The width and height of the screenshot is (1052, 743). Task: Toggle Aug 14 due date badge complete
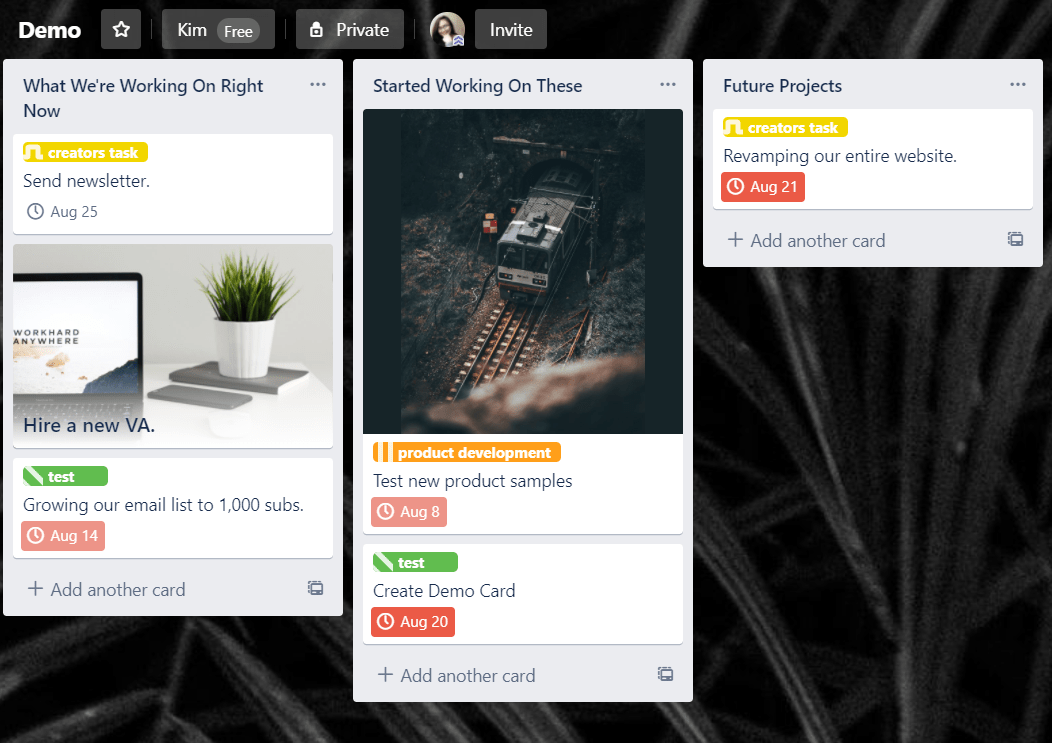click(x=63, y=536)
